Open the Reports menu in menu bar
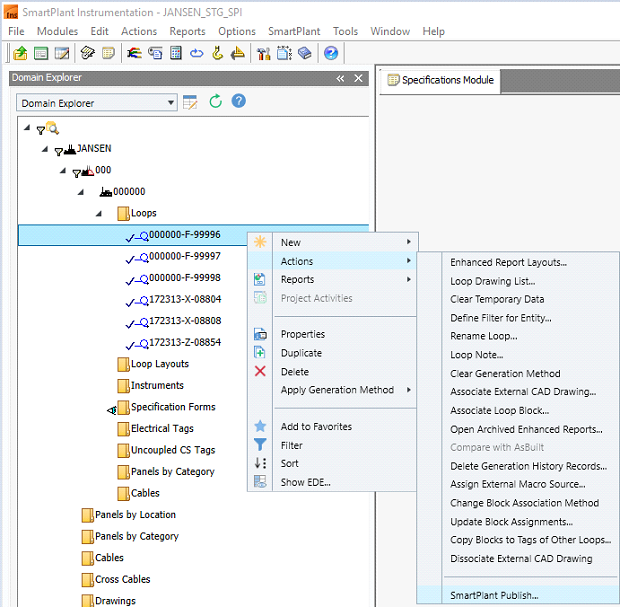This screenshot has width=621, height=608. point(187,31)
